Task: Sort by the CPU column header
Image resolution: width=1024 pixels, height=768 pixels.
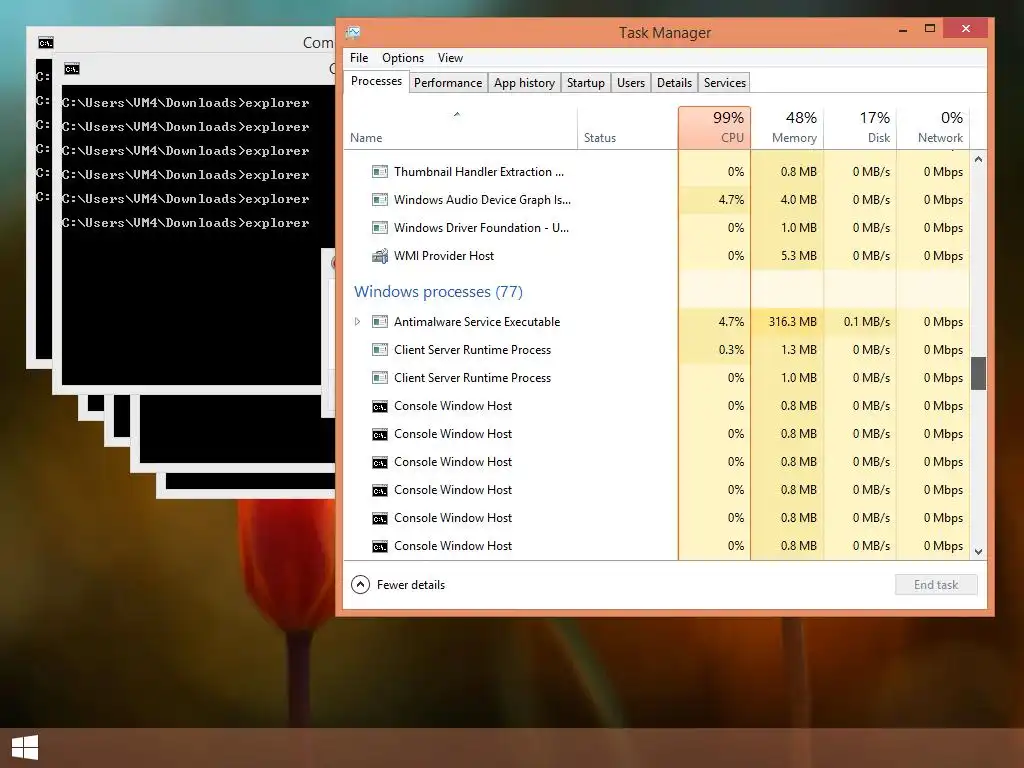Action: [714, 128]
